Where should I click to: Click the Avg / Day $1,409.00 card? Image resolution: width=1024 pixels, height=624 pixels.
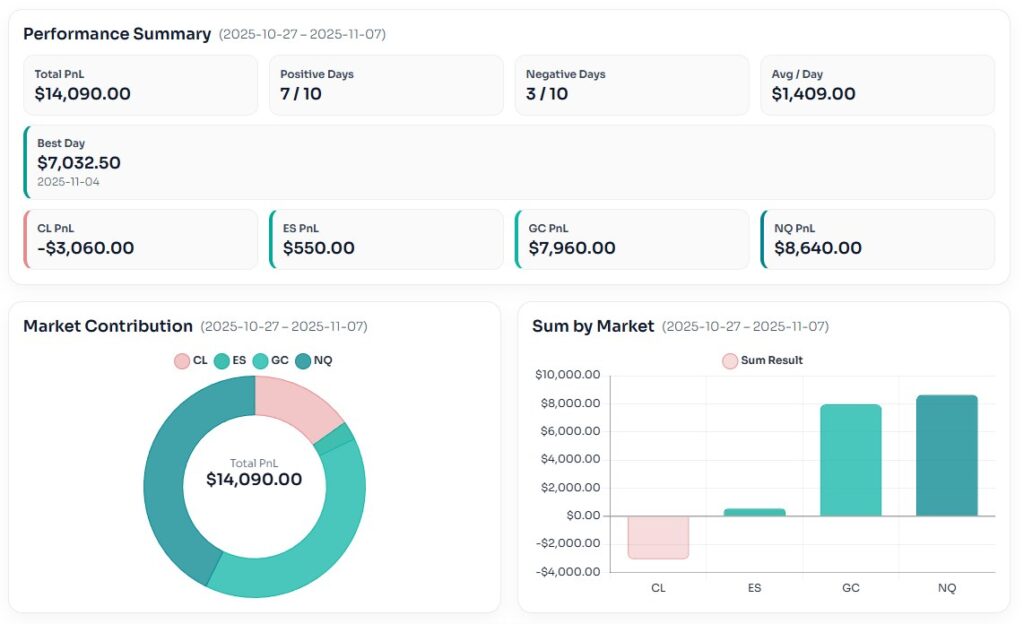click(877, 85)
